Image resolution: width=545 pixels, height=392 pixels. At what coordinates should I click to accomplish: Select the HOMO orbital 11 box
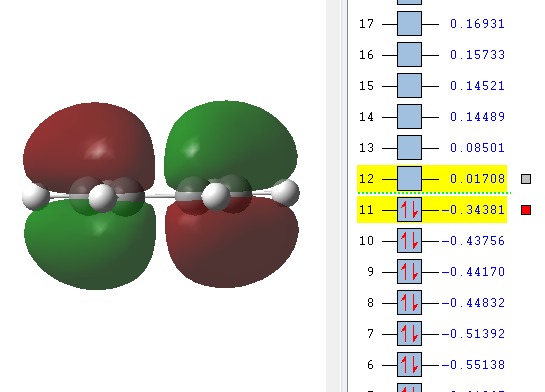coord(409,210)
